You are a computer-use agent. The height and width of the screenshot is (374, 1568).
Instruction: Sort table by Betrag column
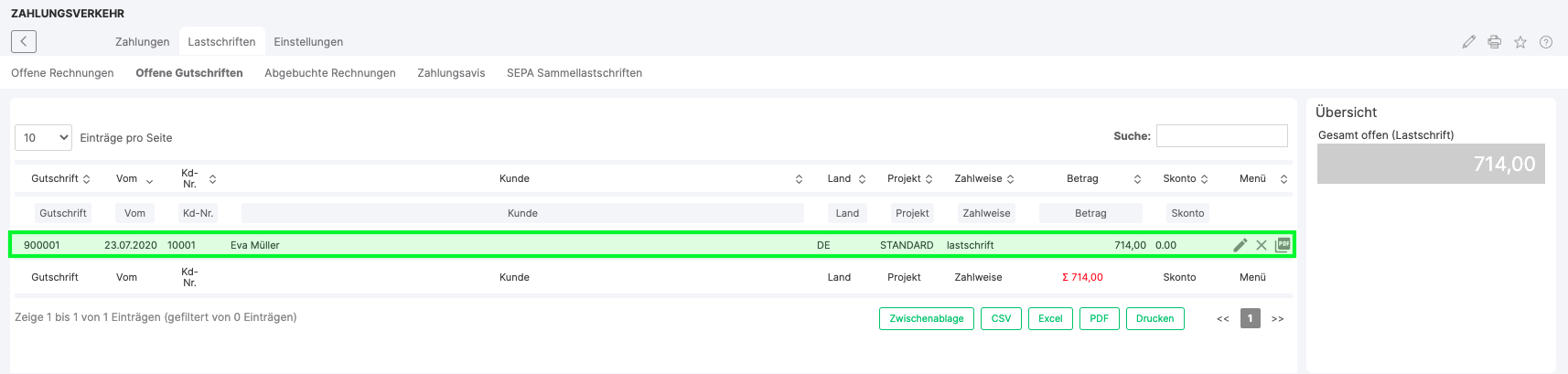pos(1103,178)
